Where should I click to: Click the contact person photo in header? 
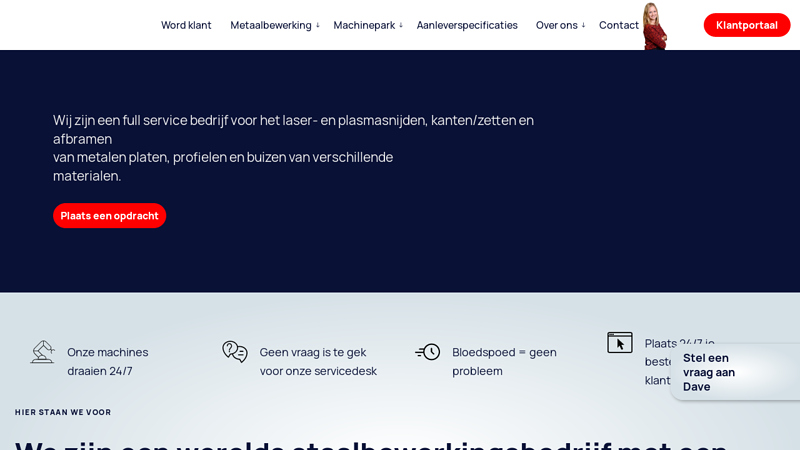tap(655, 26)
